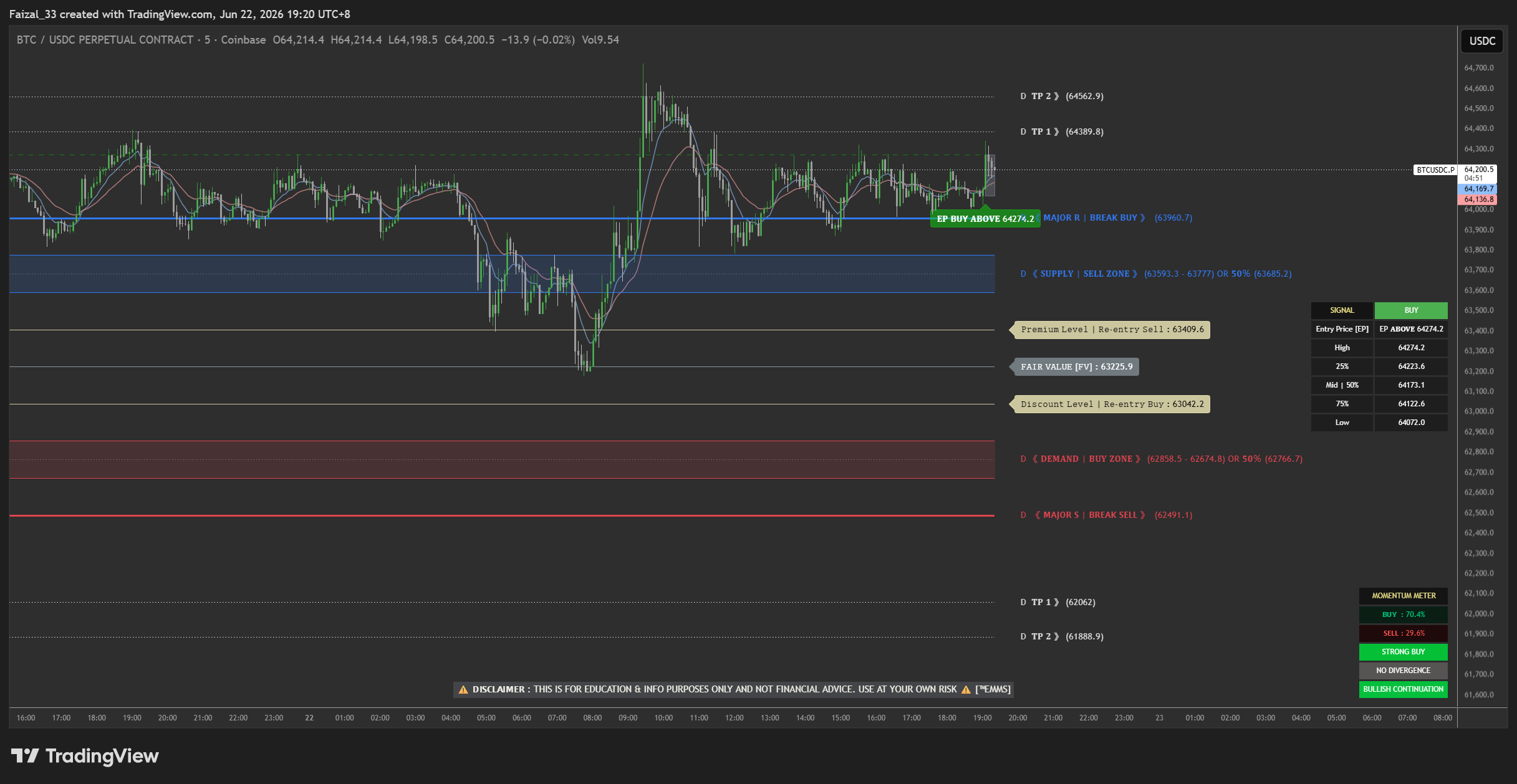Click the MAJOR S BREAK SELL label
Screen dimensions: 1517x784
tap(1107, 515)
